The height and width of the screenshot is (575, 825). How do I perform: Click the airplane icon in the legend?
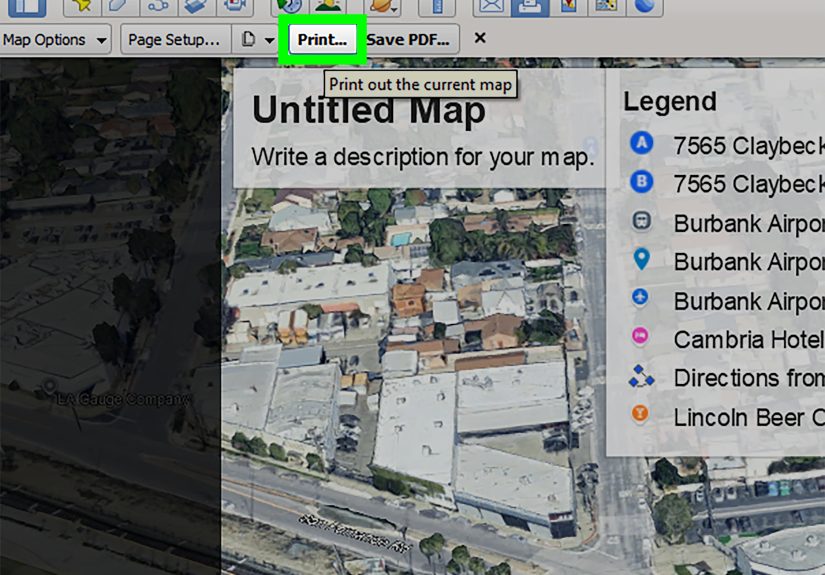click(x=640, y=298)
